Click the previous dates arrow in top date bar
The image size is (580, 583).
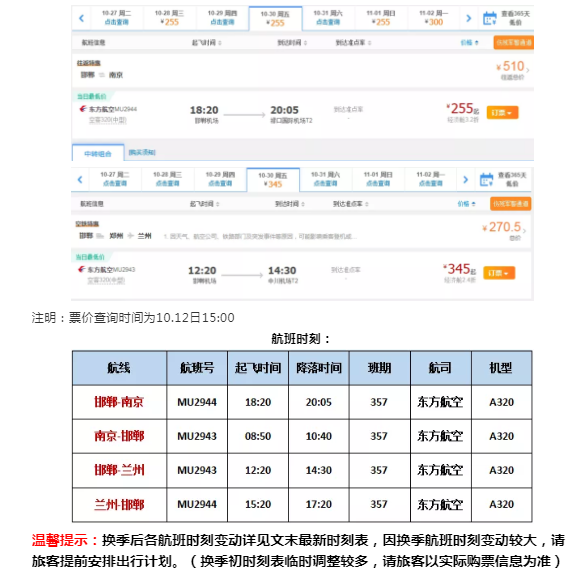[81, 18]
